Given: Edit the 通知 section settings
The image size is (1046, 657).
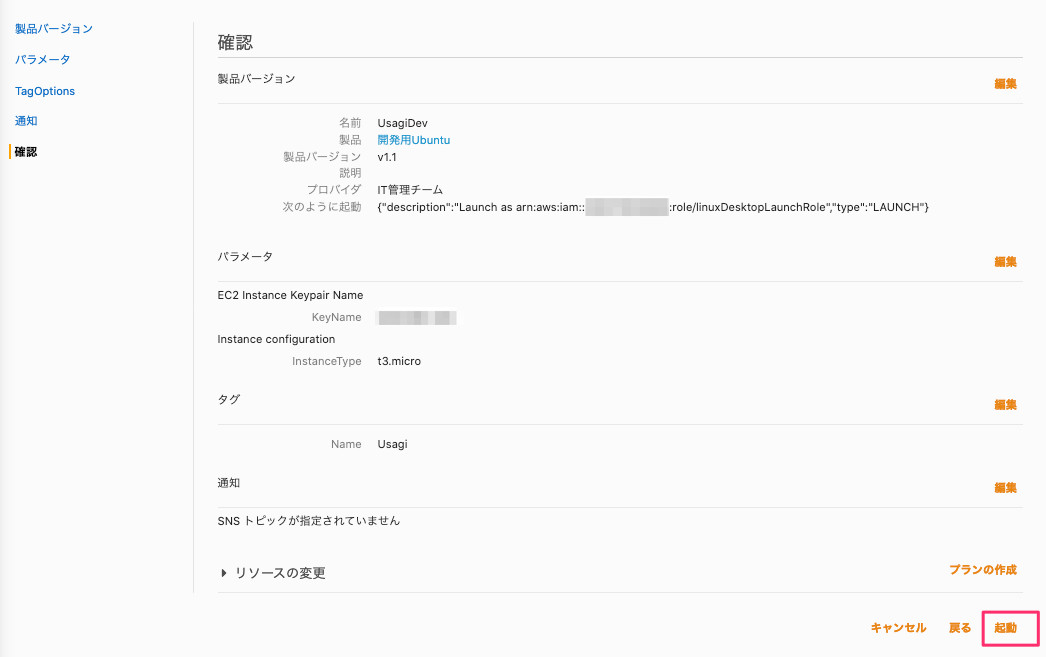Looking at the screenshot, I should coord(1005,488).
